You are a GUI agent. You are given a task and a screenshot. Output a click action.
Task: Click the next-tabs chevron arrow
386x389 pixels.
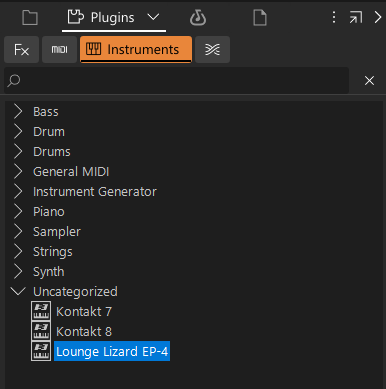click(x=377, y=17)
